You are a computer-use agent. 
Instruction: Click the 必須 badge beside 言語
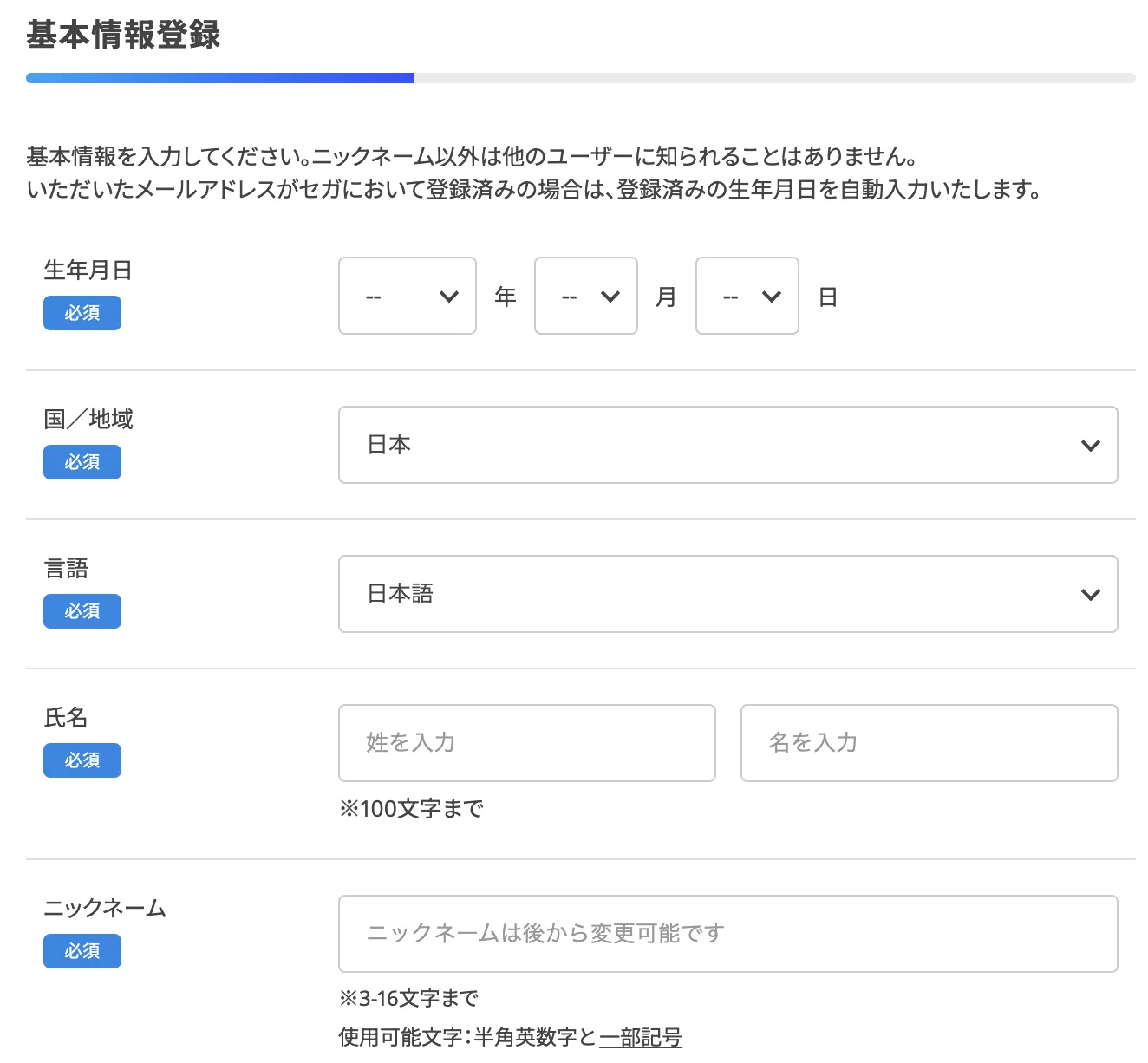82,610
